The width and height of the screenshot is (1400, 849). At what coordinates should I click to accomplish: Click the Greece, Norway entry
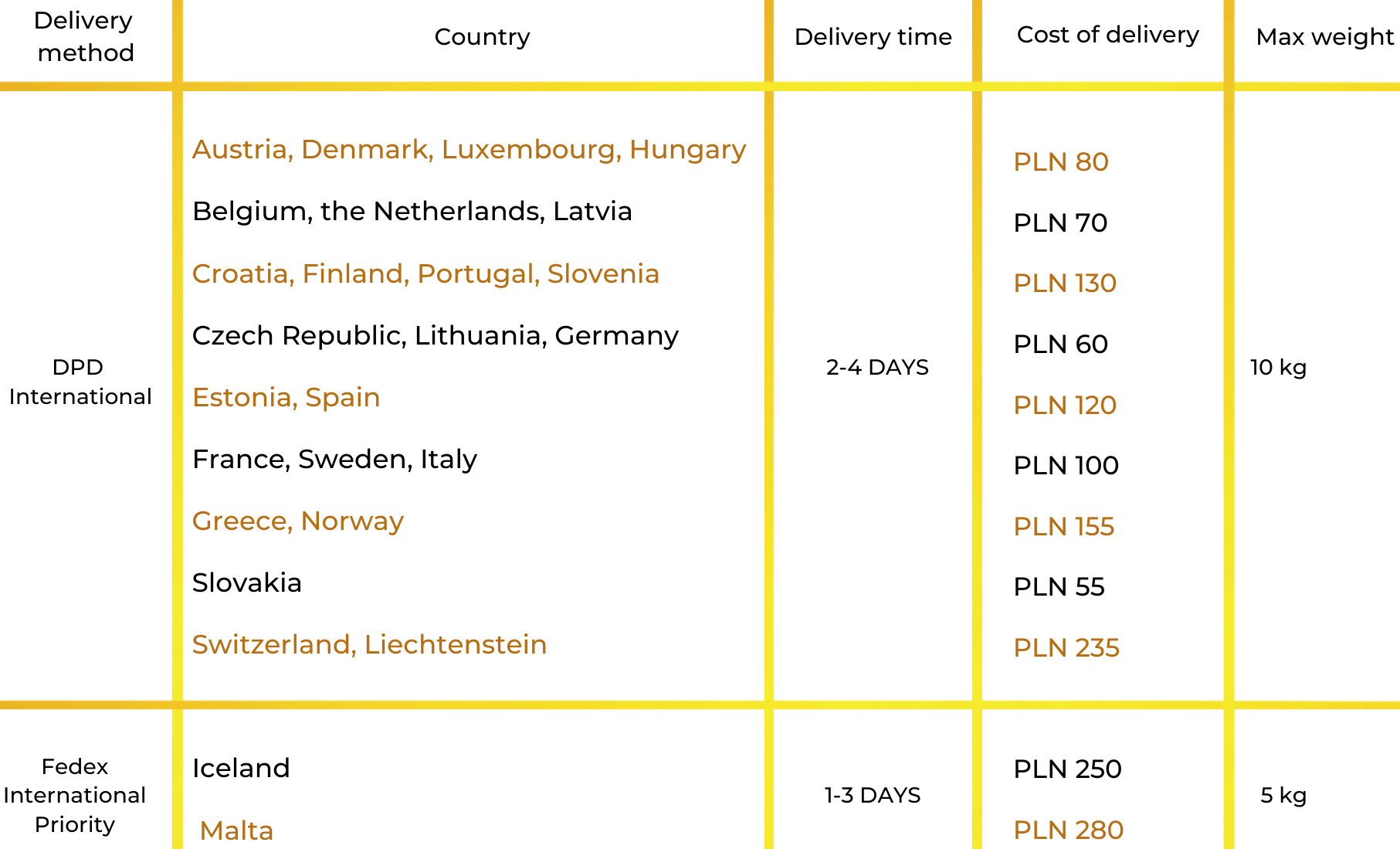tap(297, 521)
